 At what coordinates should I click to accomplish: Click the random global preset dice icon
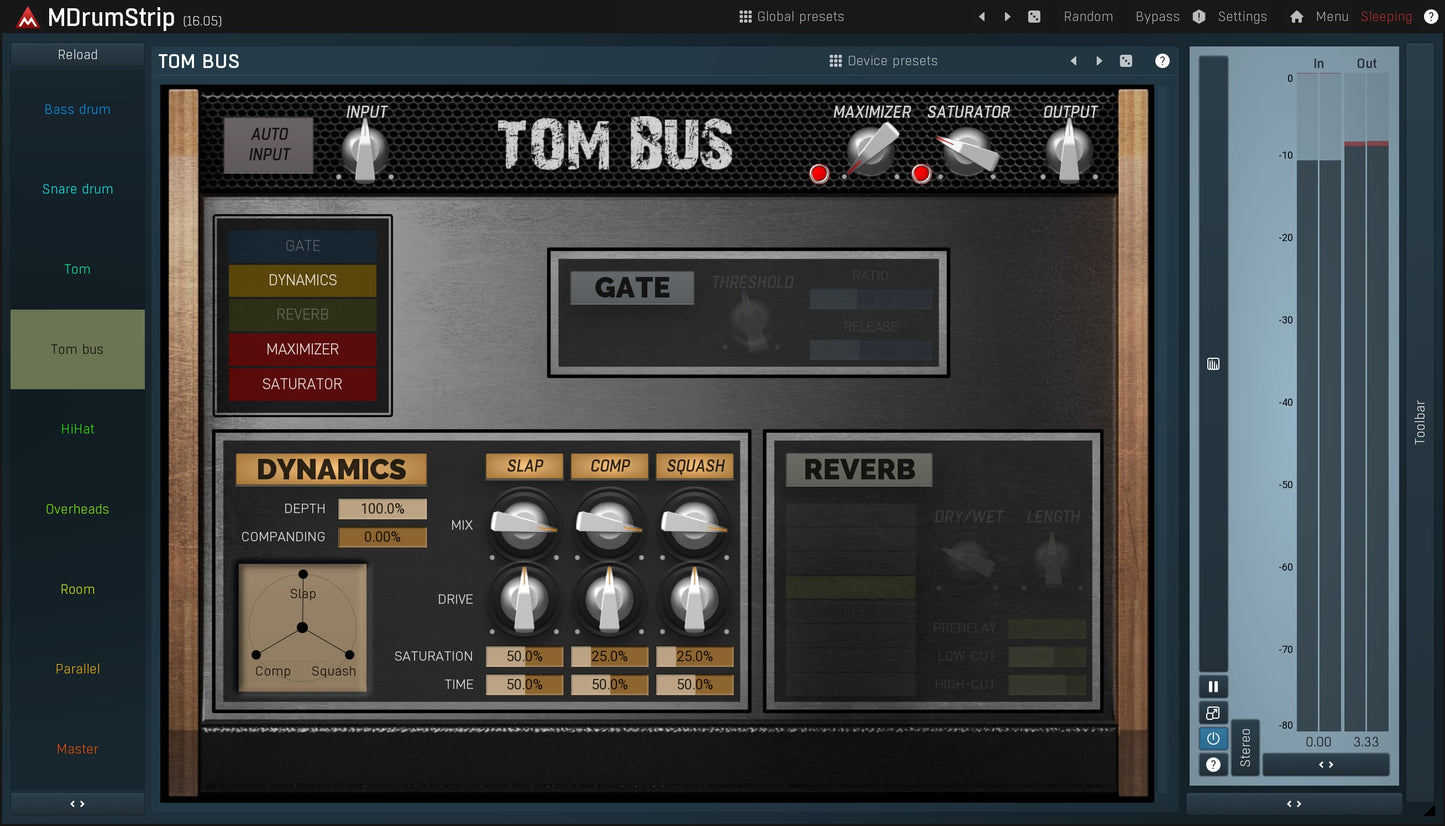pos(1034,17)
